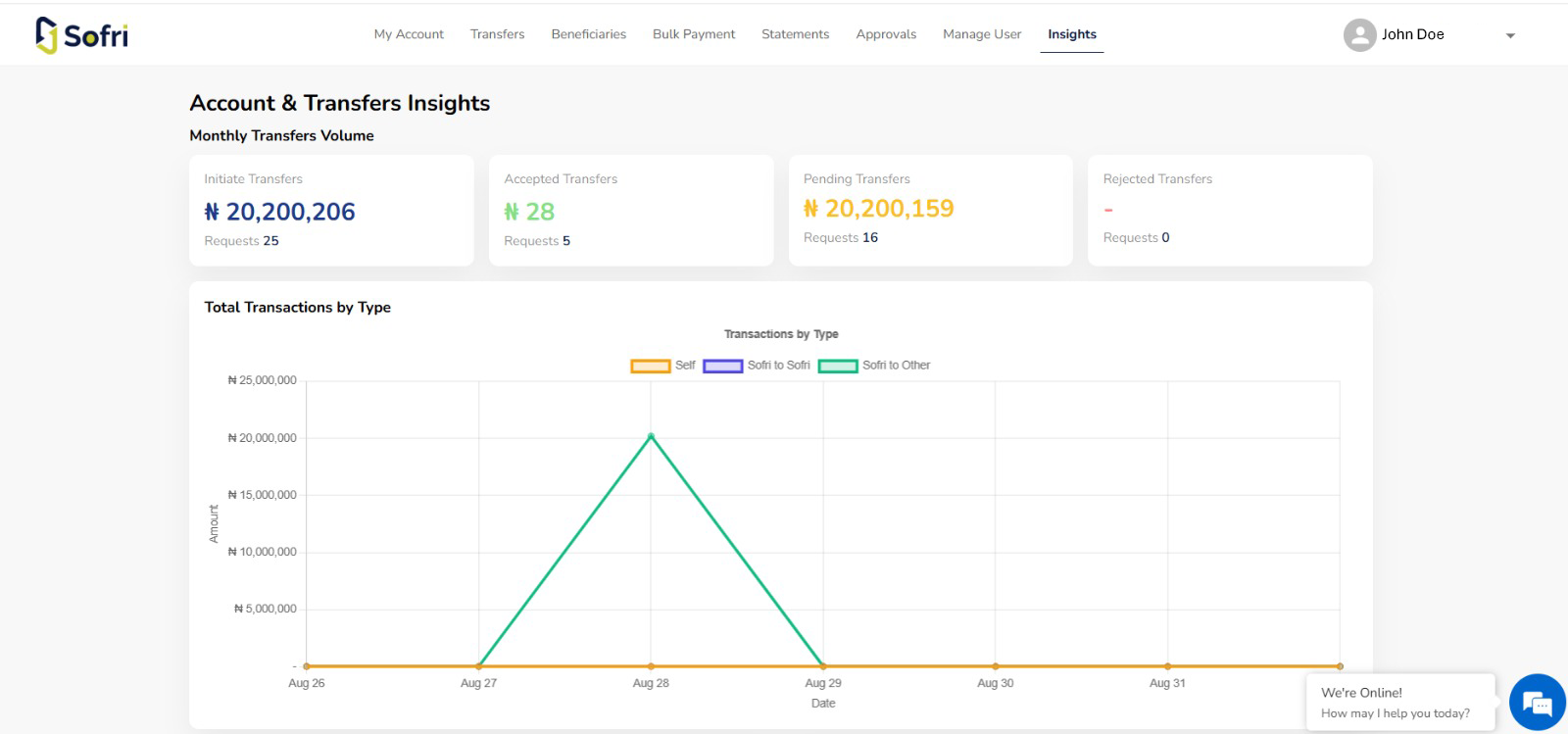The image size is (1568, 734).
Task: Click the We're Online chat message
Action: coord(1399,703)
